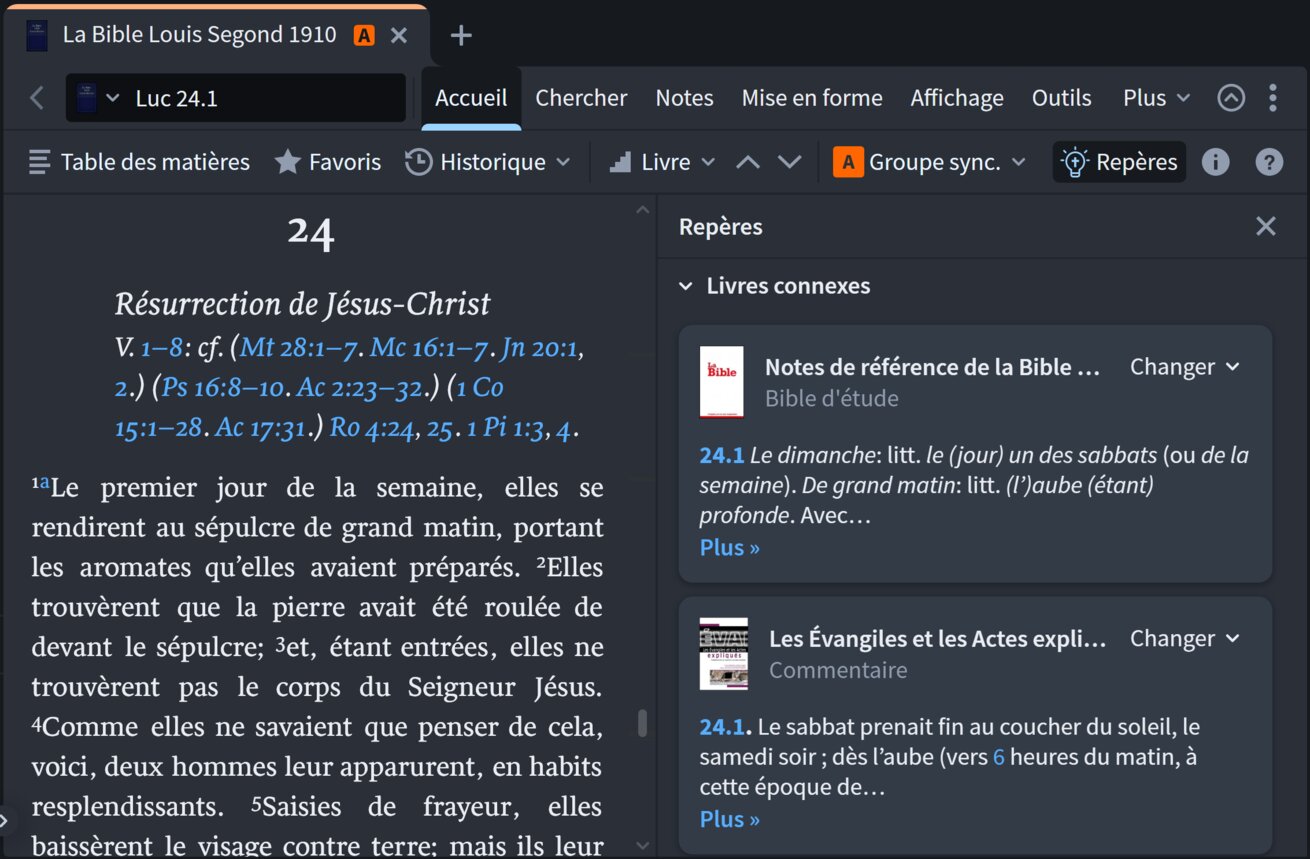Click Plus » under Notes de référence
1310x859 pixels.
pos(730,548)
